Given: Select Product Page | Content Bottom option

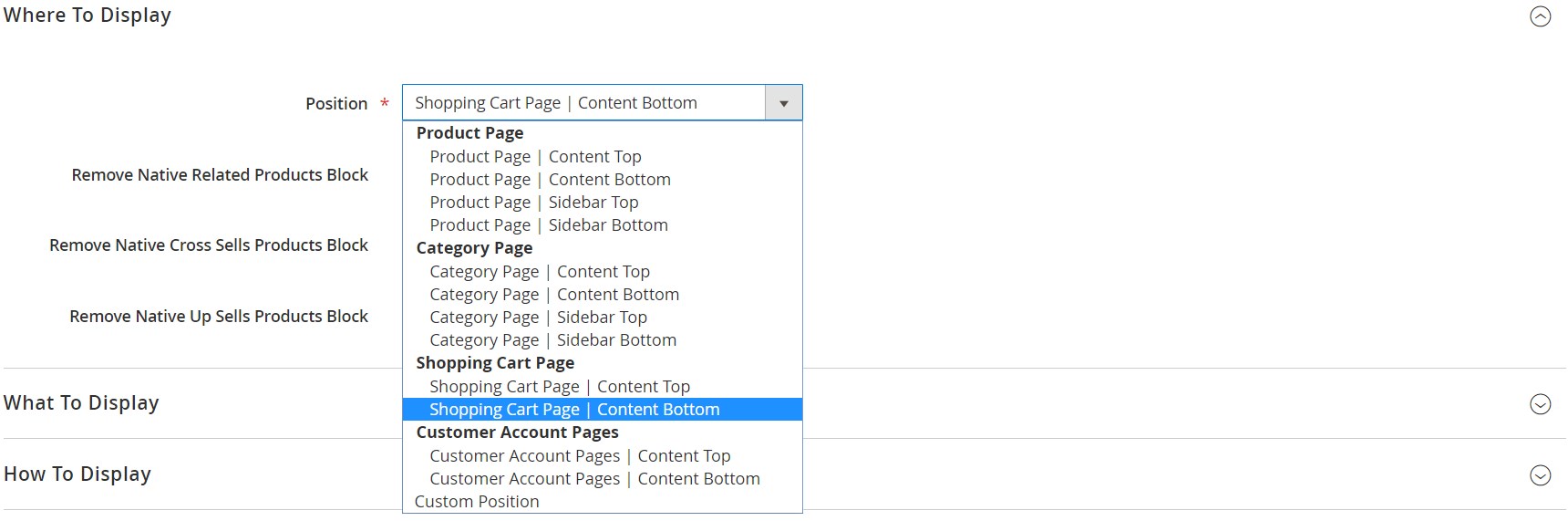Looking at the screenshot, I should tap(603, 180).
